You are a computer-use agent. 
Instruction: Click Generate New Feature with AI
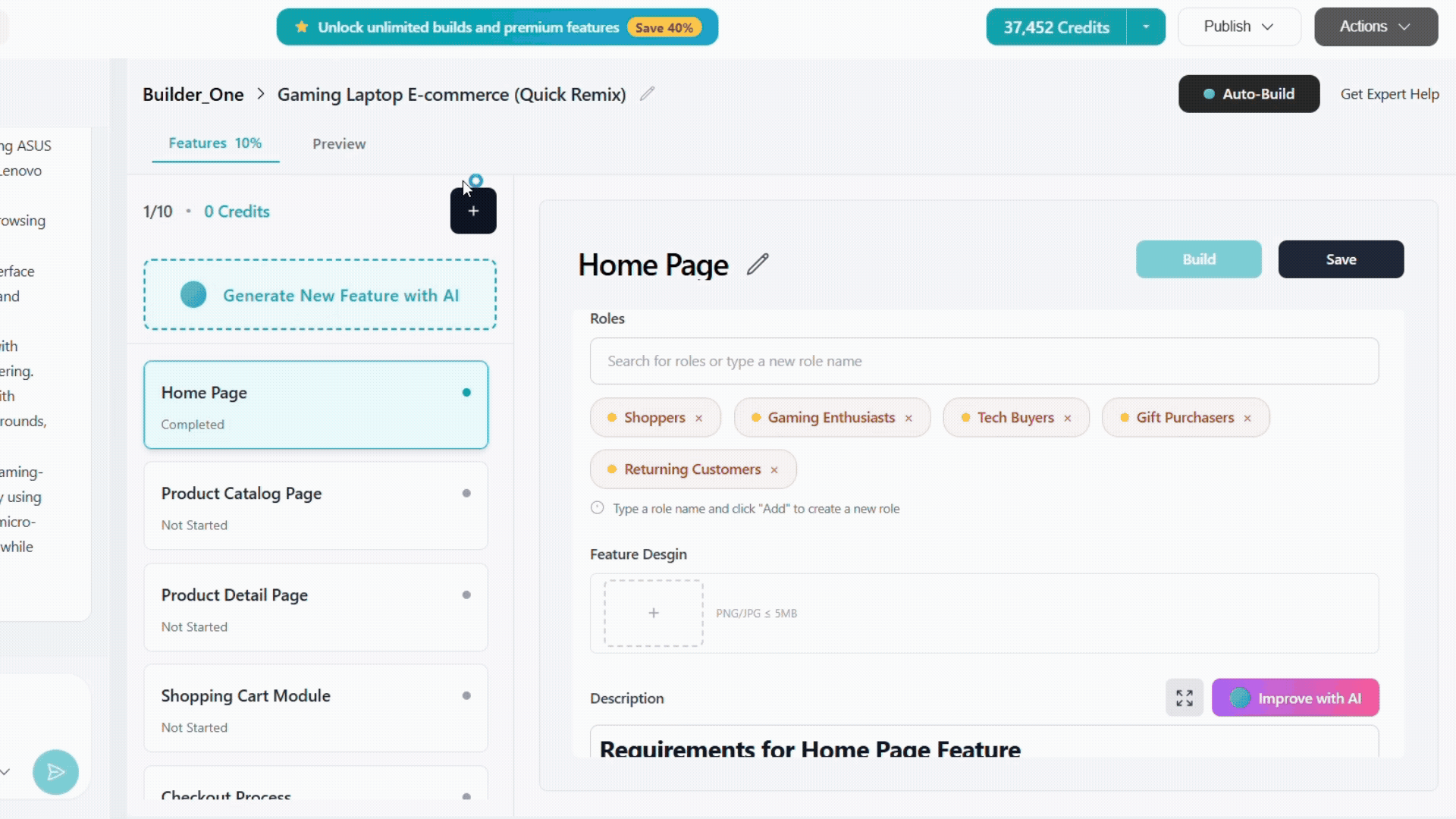[x=320, y=295]
